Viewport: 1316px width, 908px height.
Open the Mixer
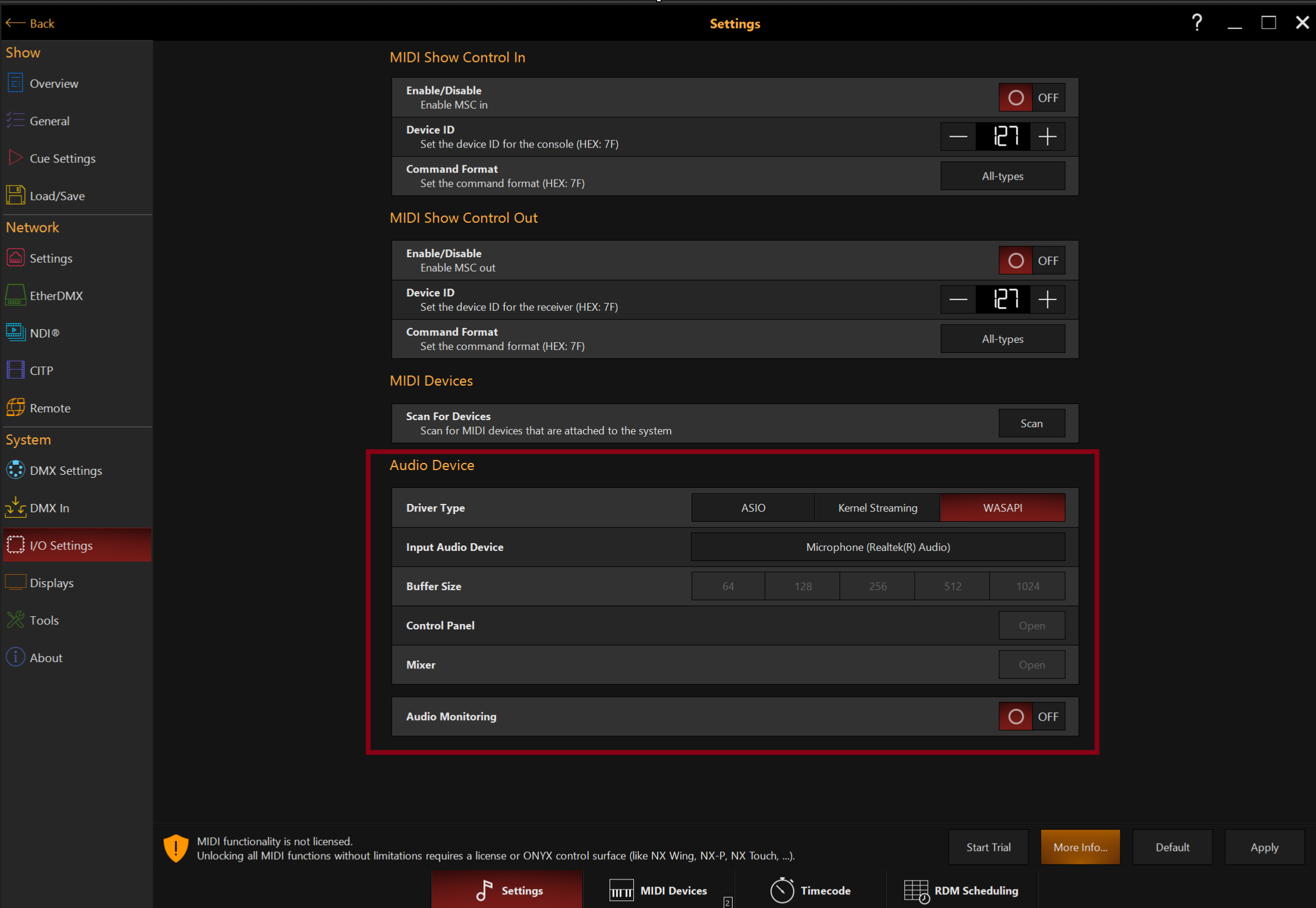point(1031,664)
